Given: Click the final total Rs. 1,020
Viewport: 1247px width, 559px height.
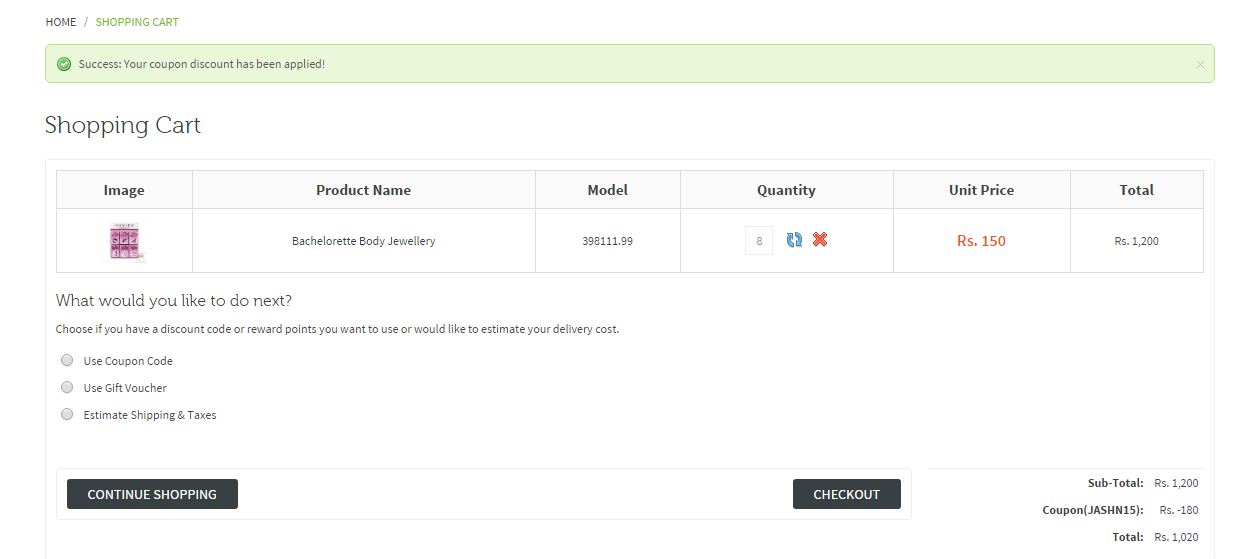Looking at the screenshot, I should 1176,537.
